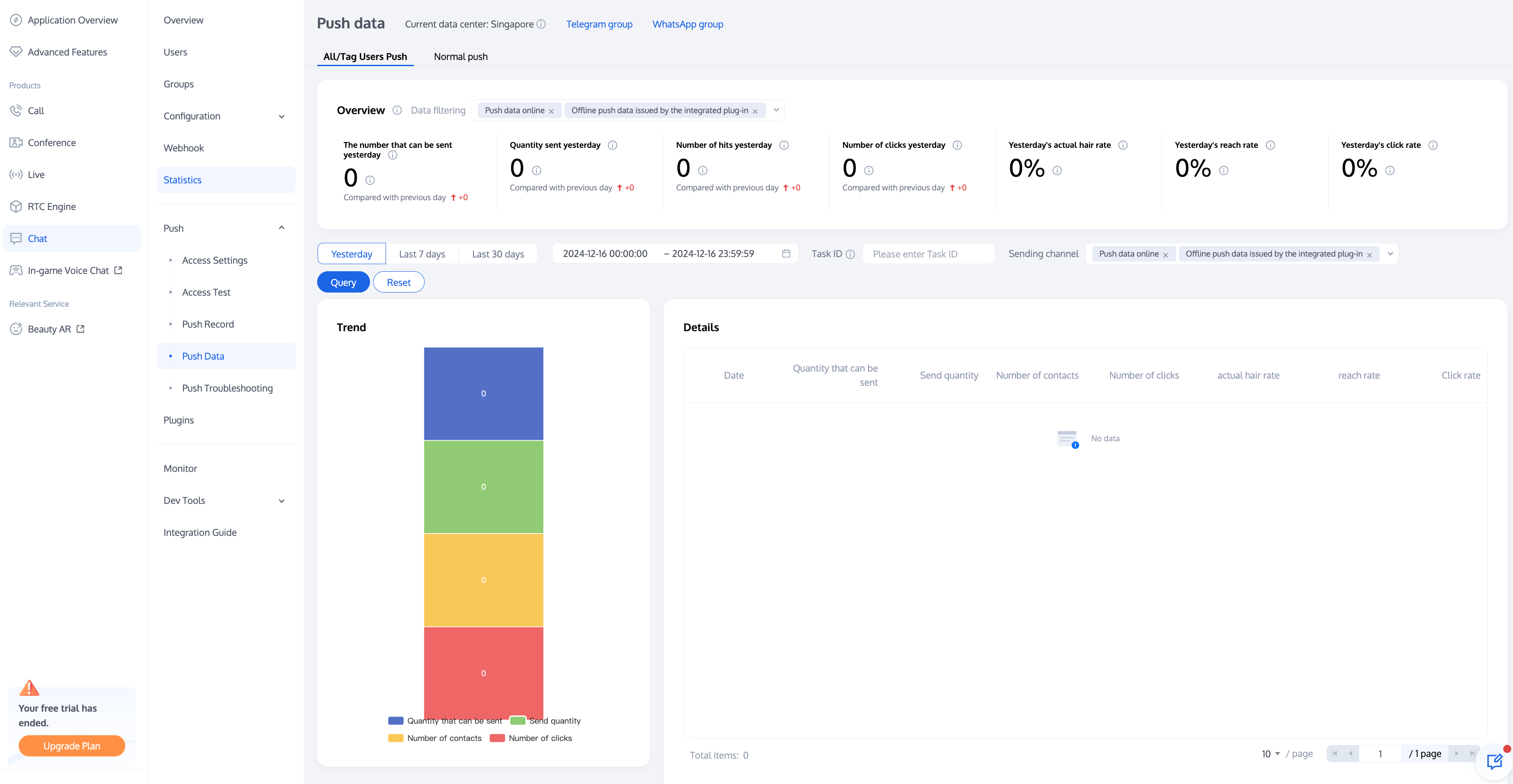The height and width of the screenshot is (784, 1513).
Task: Click the Task ID input field
Action: point(928,253)
